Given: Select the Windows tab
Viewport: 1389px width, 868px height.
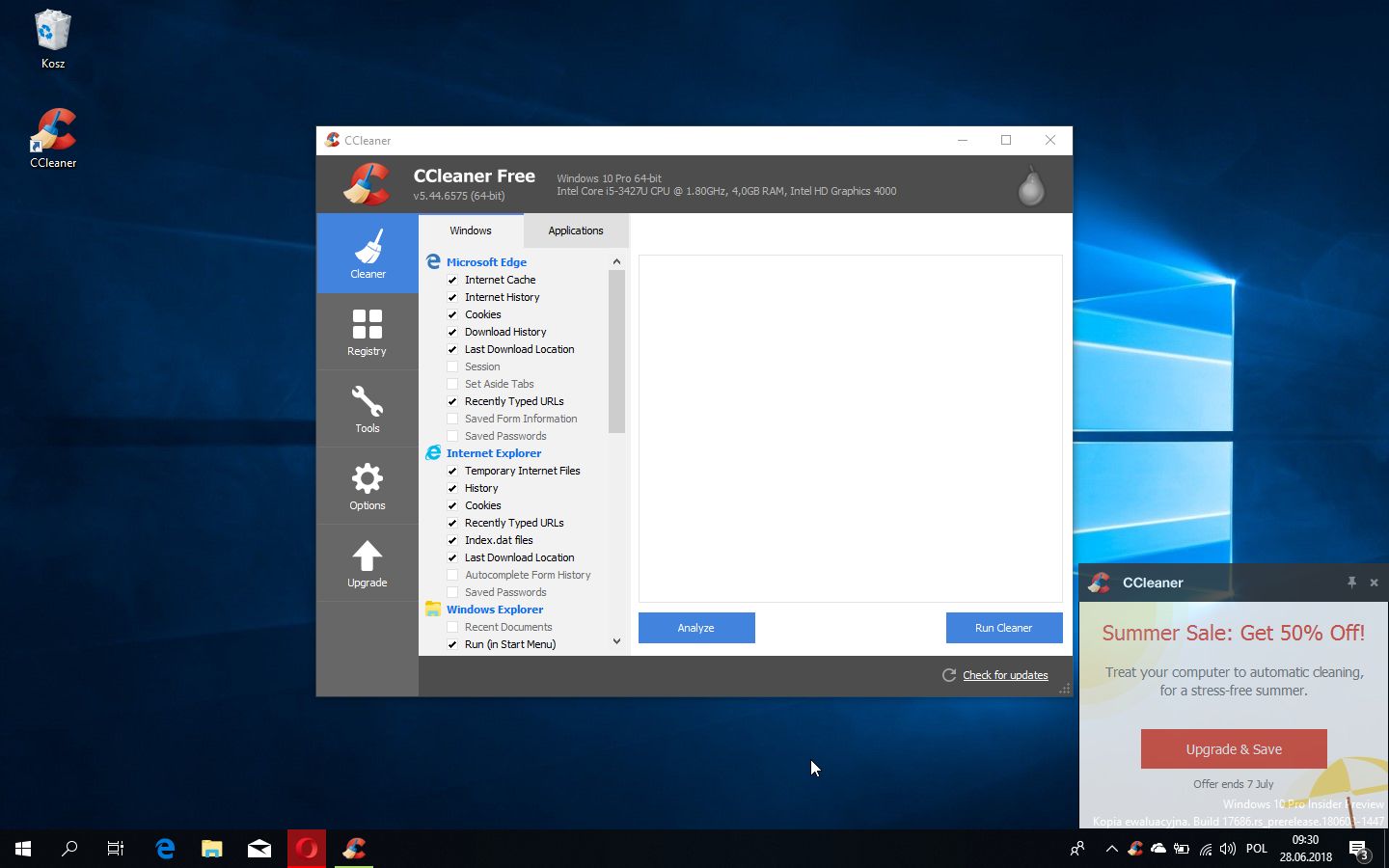Looking at the screenshot, I should pos(471,231).
